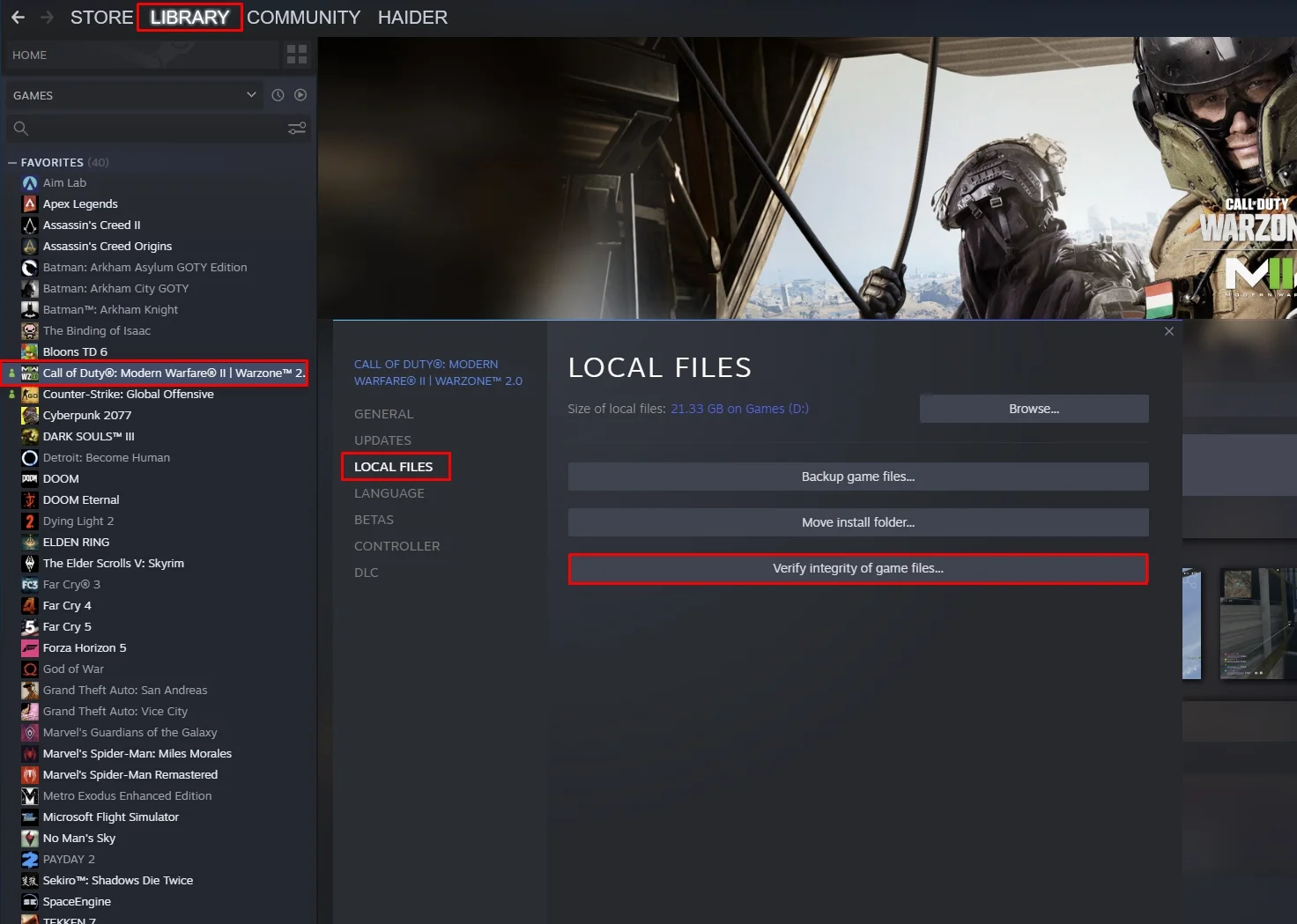The width and height of the screenshot is (1297, 924).
Task: Select Metro Exodus Enhanced Edition
Action: 127,796
